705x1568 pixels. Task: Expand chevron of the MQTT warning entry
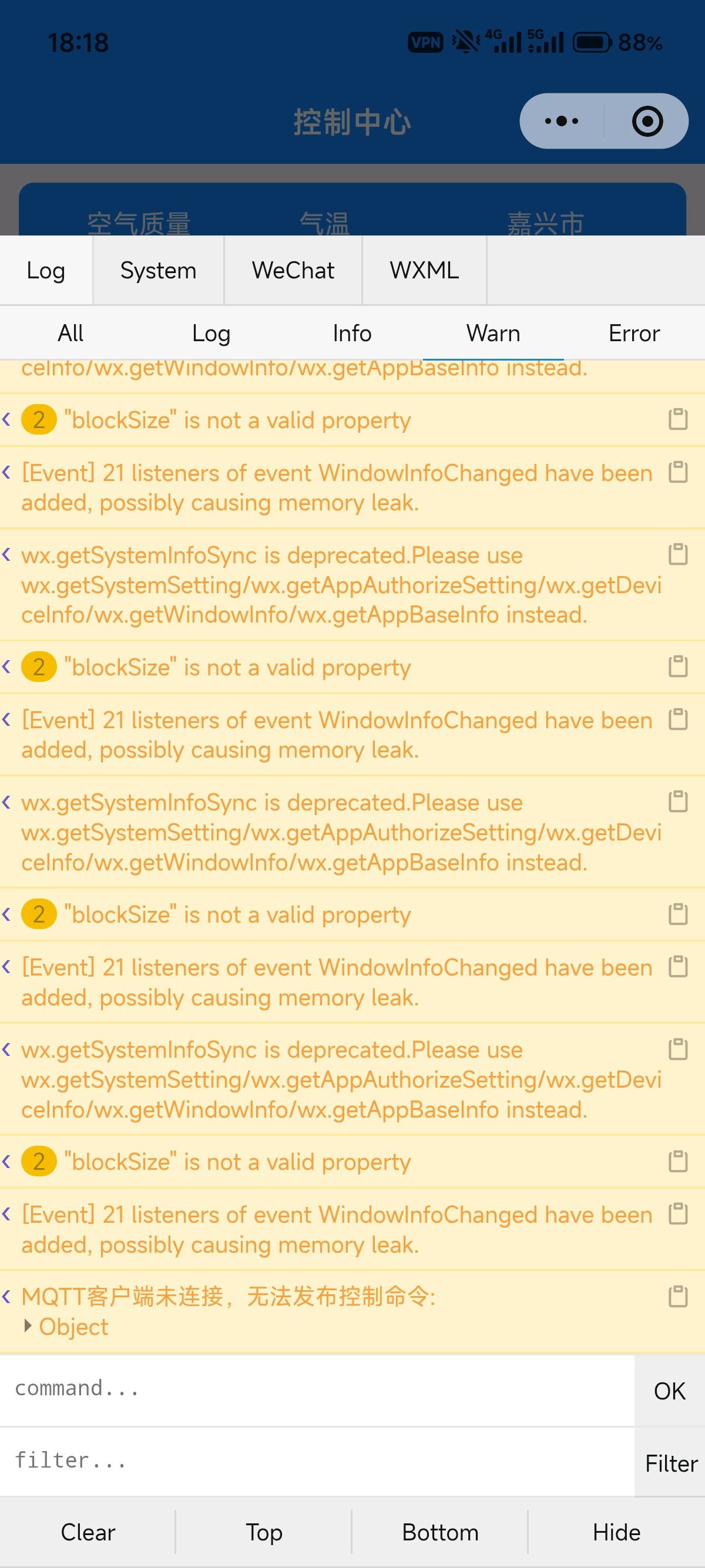(x=6, y=1296)
